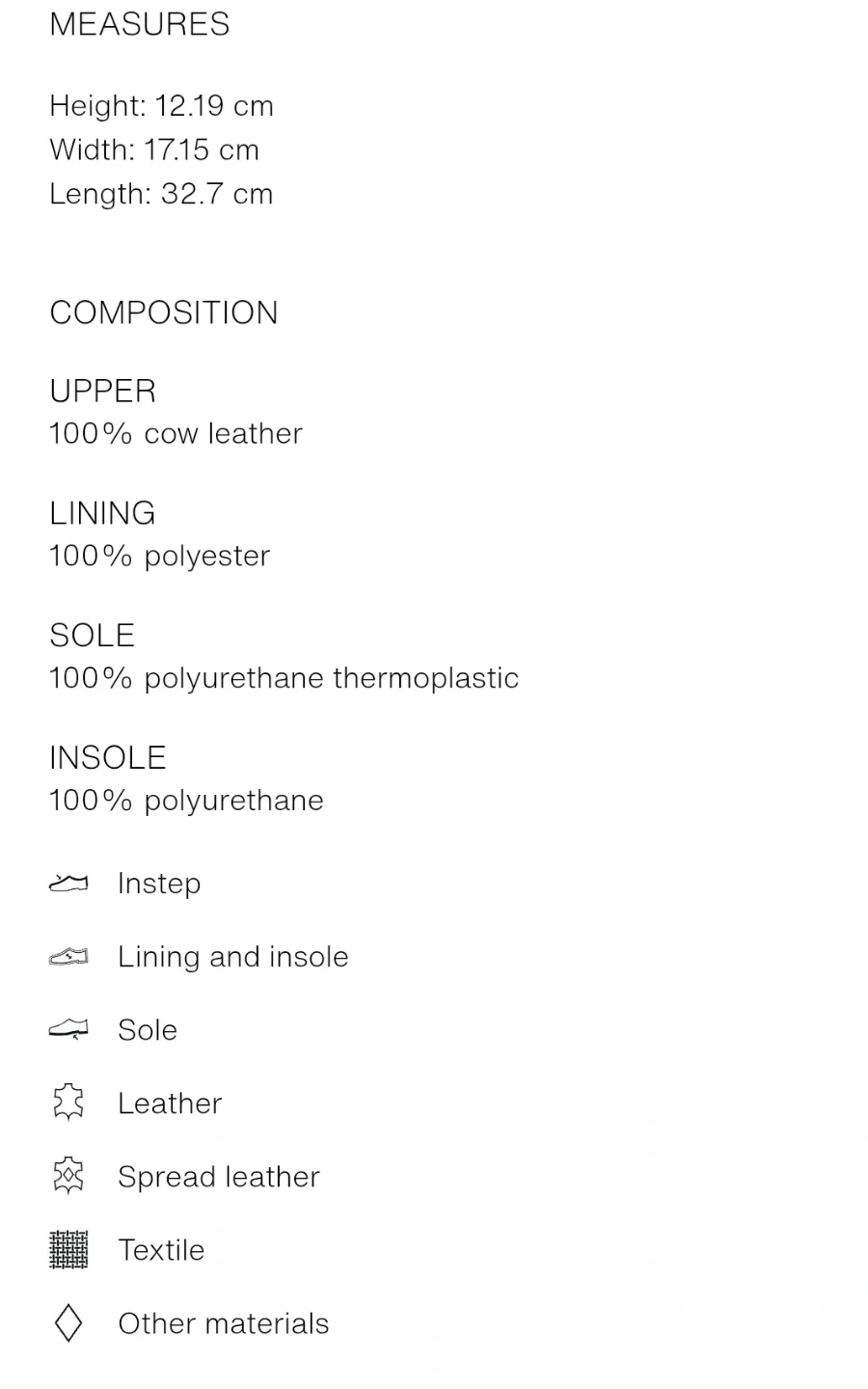Click the Width 17.15 cm text

point(154,150)
